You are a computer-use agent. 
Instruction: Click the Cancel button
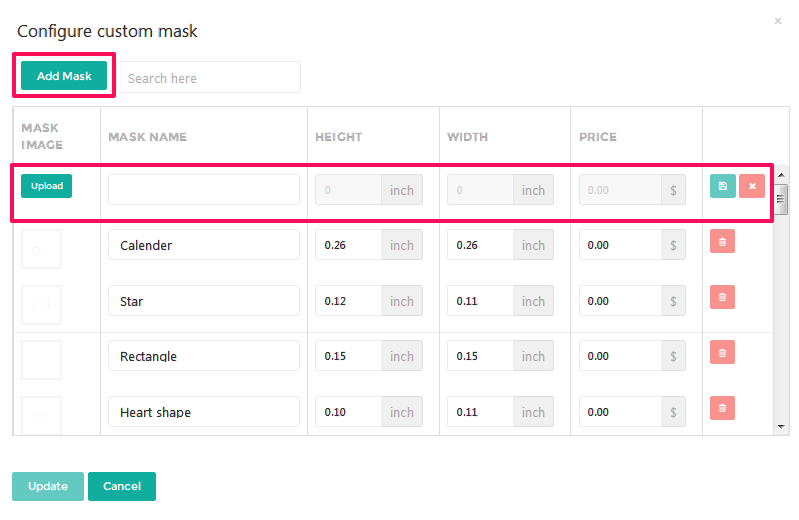[x=122, y=486]
